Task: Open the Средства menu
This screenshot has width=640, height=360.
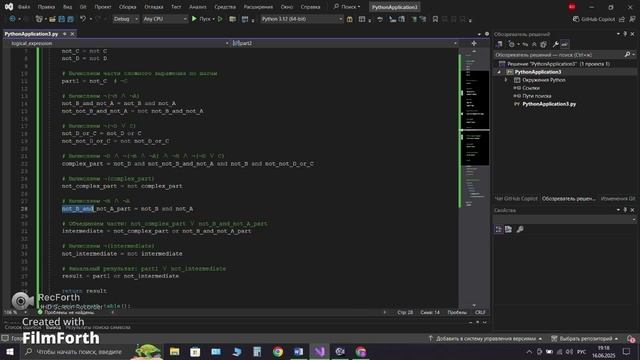Action: click(x=225, y=7)
